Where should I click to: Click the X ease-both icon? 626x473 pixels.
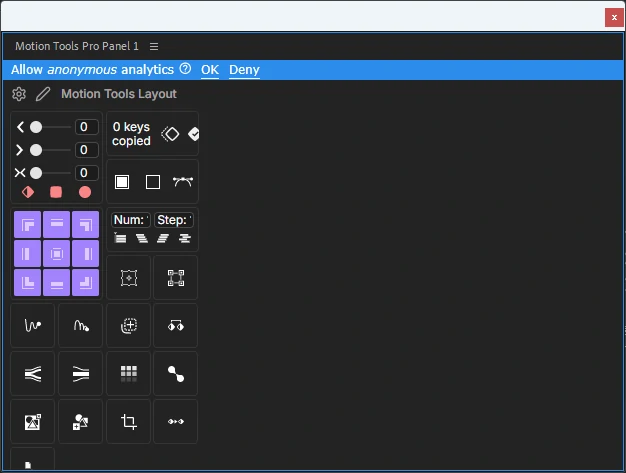tap(20, 173)
